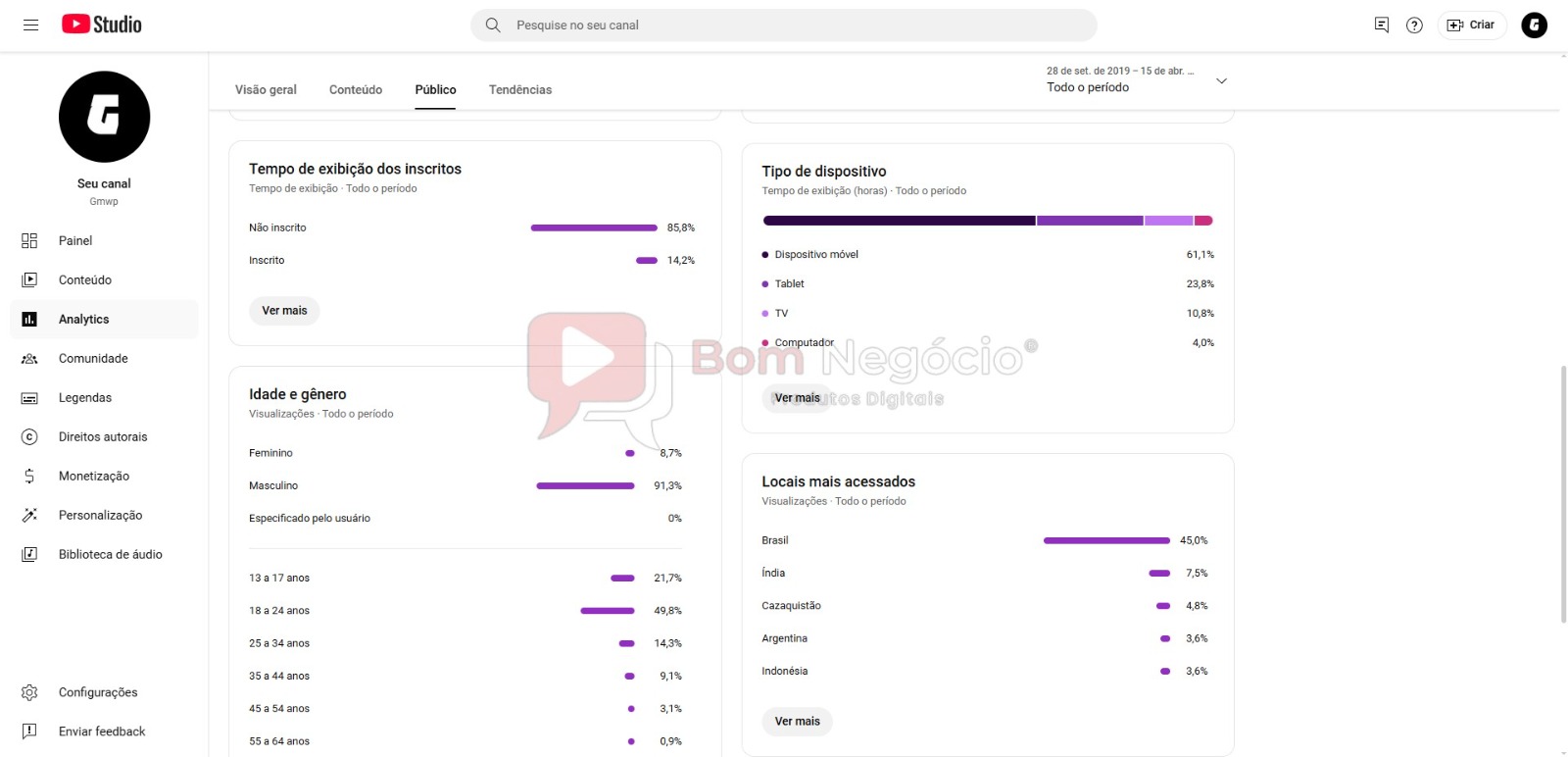Open the hamburger navigation menu
The image size is (1568, 757).
pos(30,25)
